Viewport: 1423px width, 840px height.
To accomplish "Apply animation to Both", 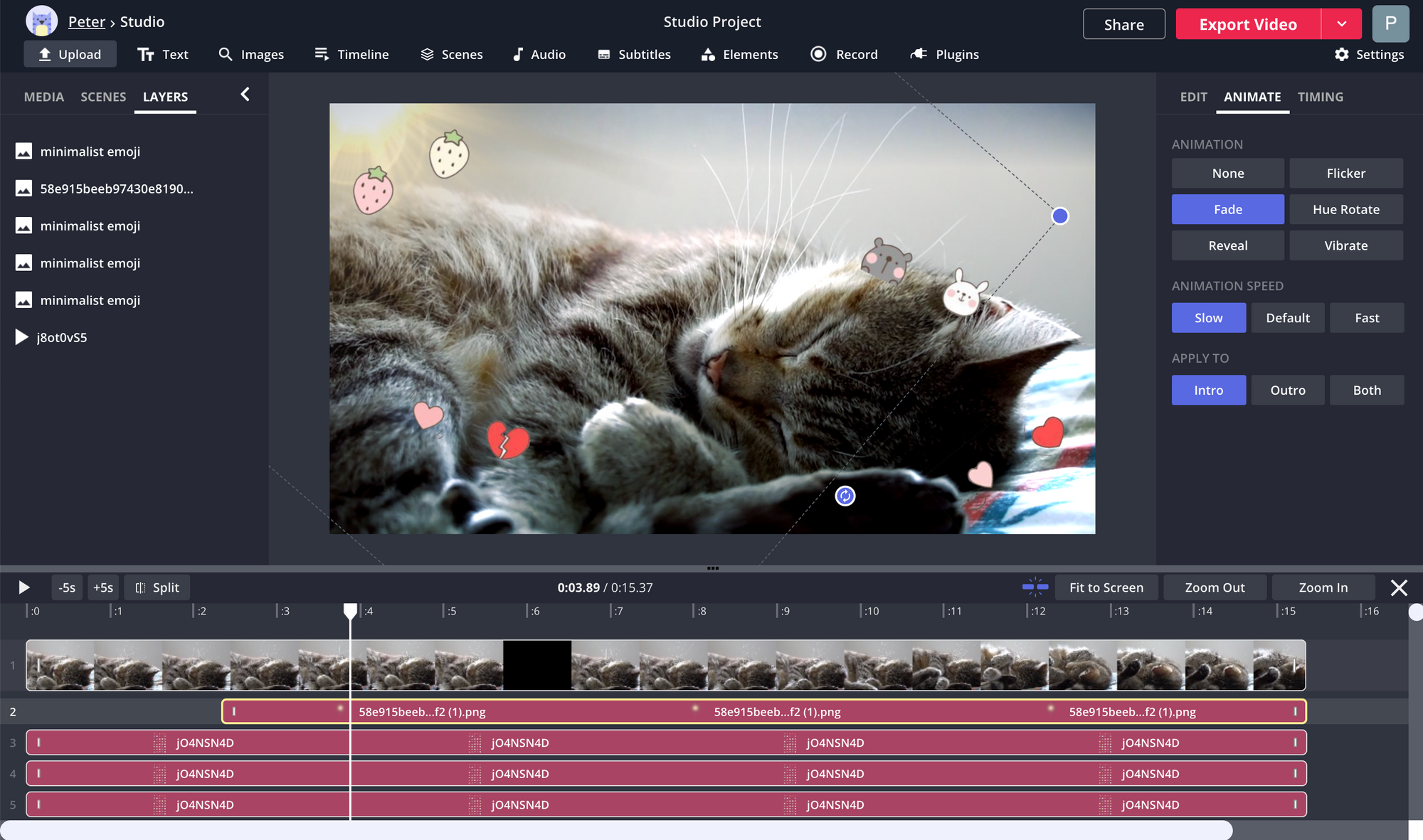I will click(x=1366, y=390).
